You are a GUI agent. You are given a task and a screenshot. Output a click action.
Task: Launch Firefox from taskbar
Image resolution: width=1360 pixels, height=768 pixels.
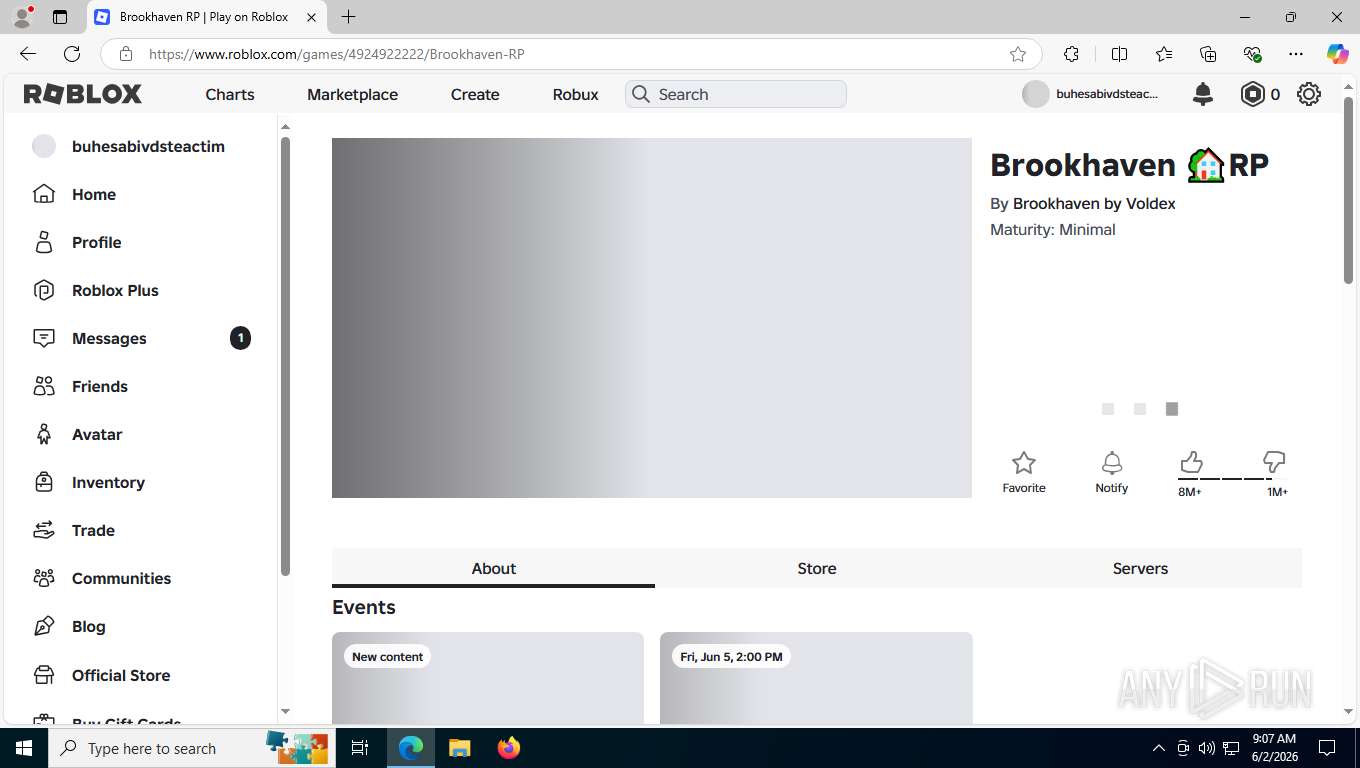coord(509,748)
